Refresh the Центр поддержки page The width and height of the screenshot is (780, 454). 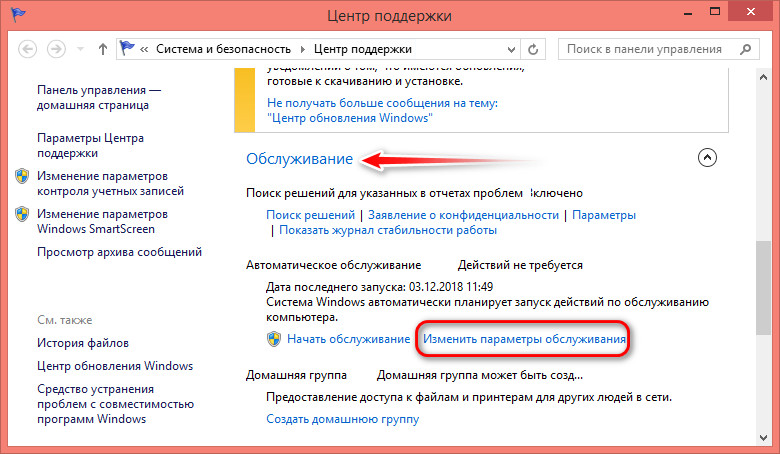click(533, 49)
